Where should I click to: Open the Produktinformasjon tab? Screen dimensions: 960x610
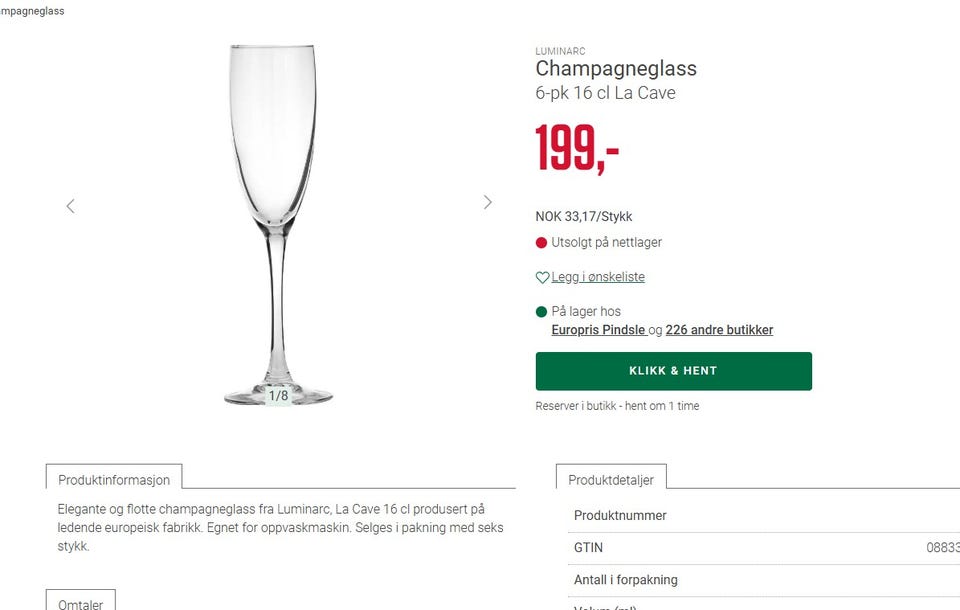[114, 479]
